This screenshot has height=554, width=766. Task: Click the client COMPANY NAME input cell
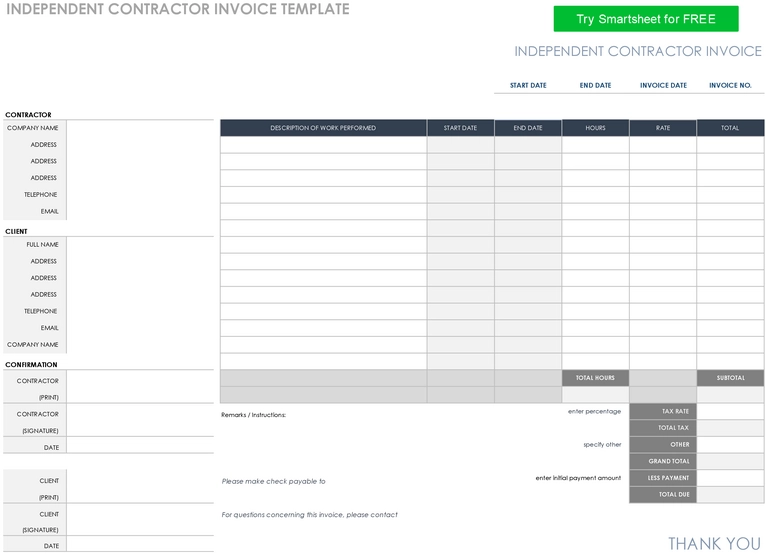click(140, 344)
